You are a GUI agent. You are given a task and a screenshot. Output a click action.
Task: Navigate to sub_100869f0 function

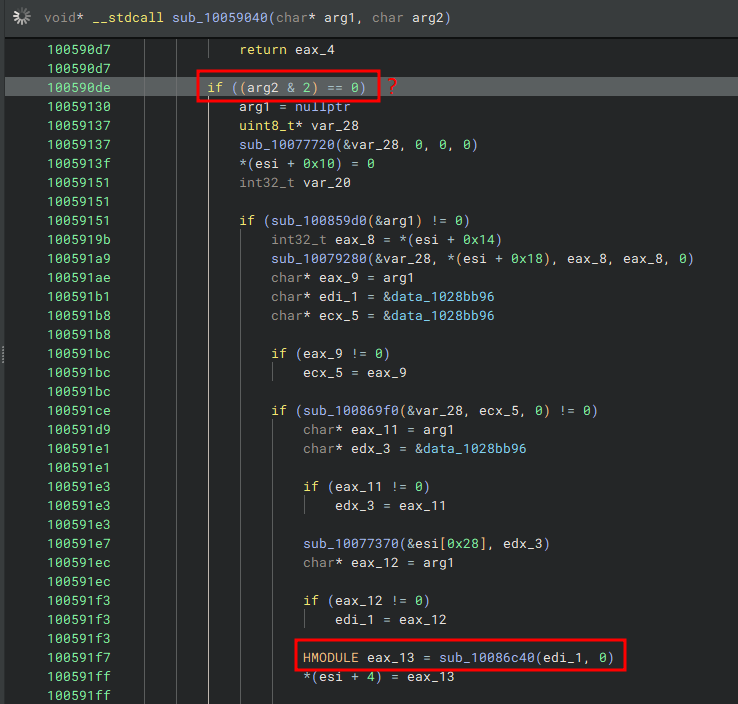(x=351, y=411)
